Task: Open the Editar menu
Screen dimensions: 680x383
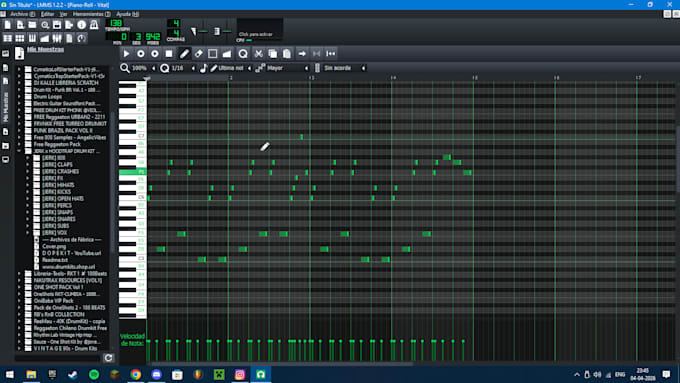Action: point(47,14)
